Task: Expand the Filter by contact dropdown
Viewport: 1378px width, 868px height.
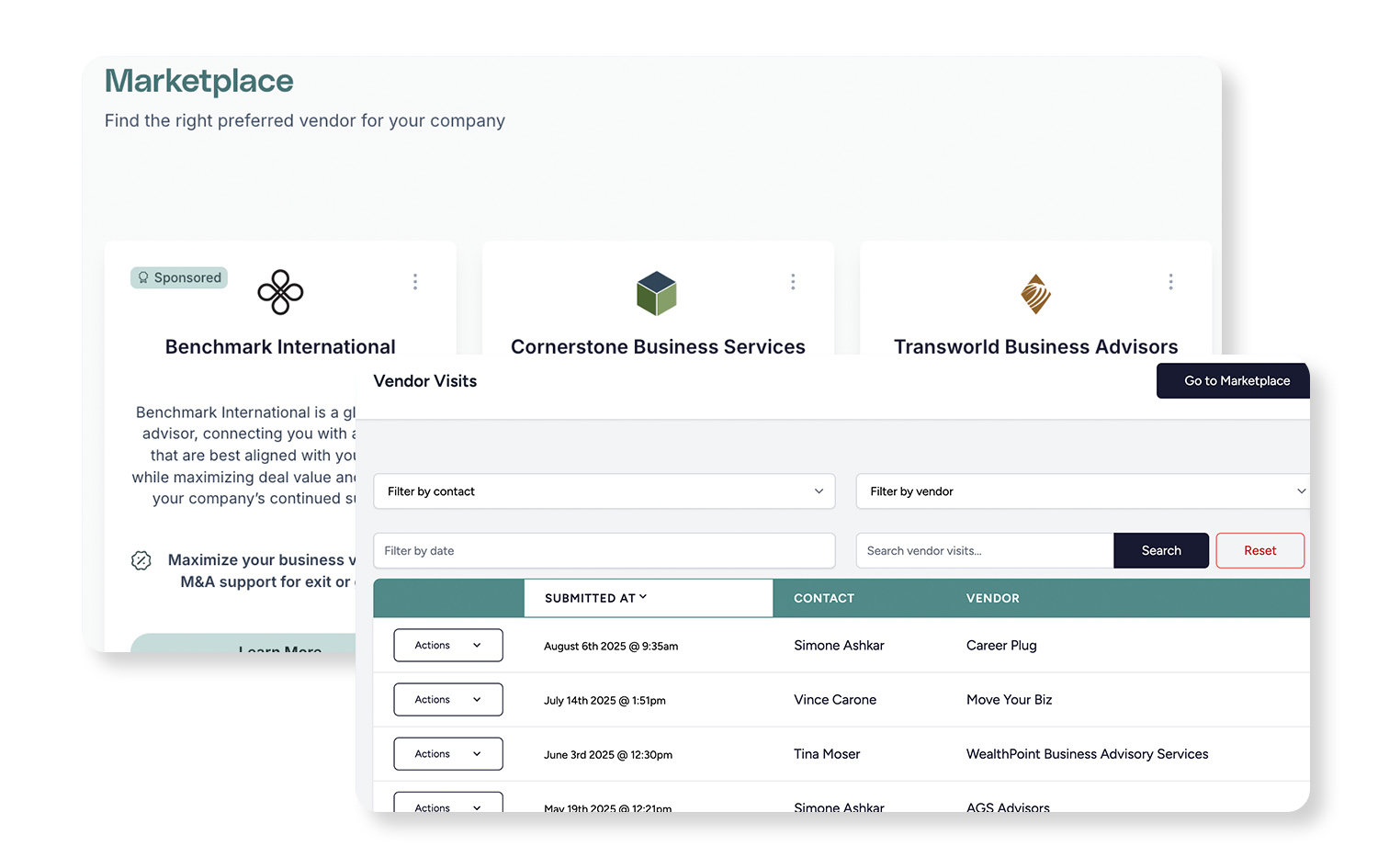Action: [x=604, y=491]
